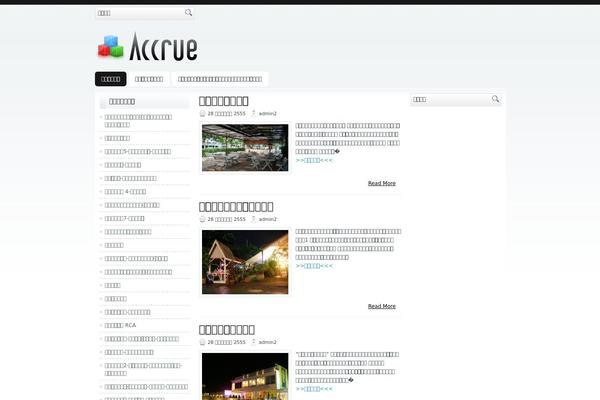Viewport: 600px width, 400px height.
Task: Open admin2 author link on the patio post
Action: (x=267, y=114)
